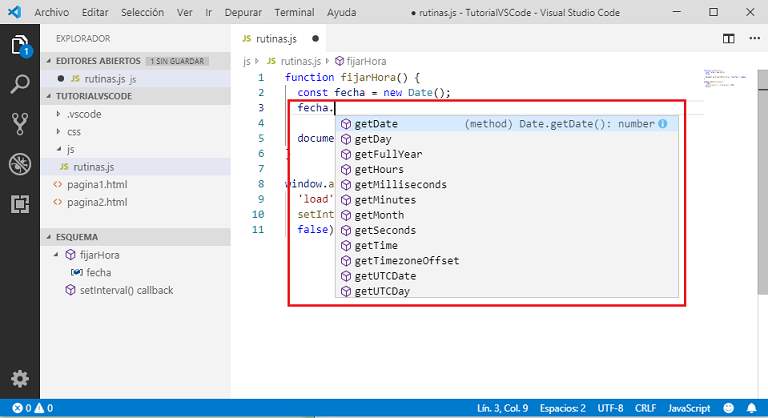The image size is (768, 418).
Task: Open the Editar menu
Action: click(x=95, y=12)
